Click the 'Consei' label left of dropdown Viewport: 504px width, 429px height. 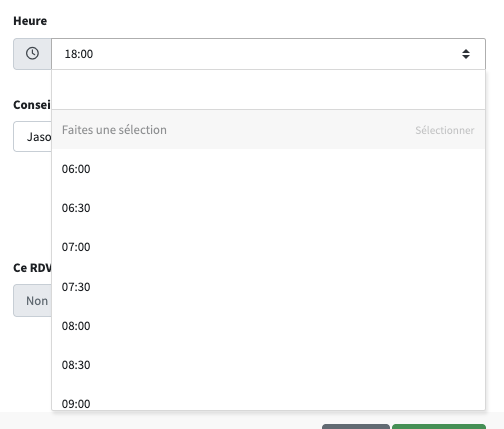click(32, 105)
